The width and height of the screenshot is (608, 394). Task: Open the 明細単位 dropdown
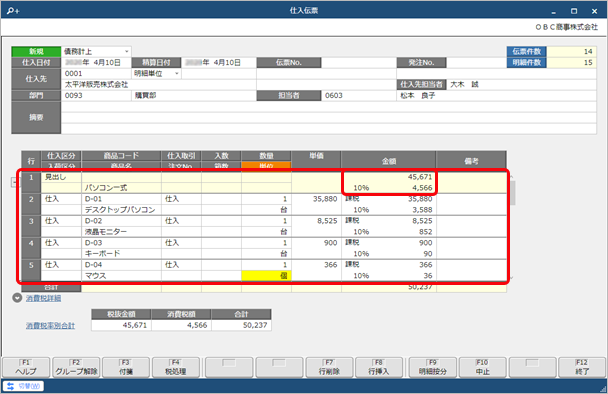point(177,73)
